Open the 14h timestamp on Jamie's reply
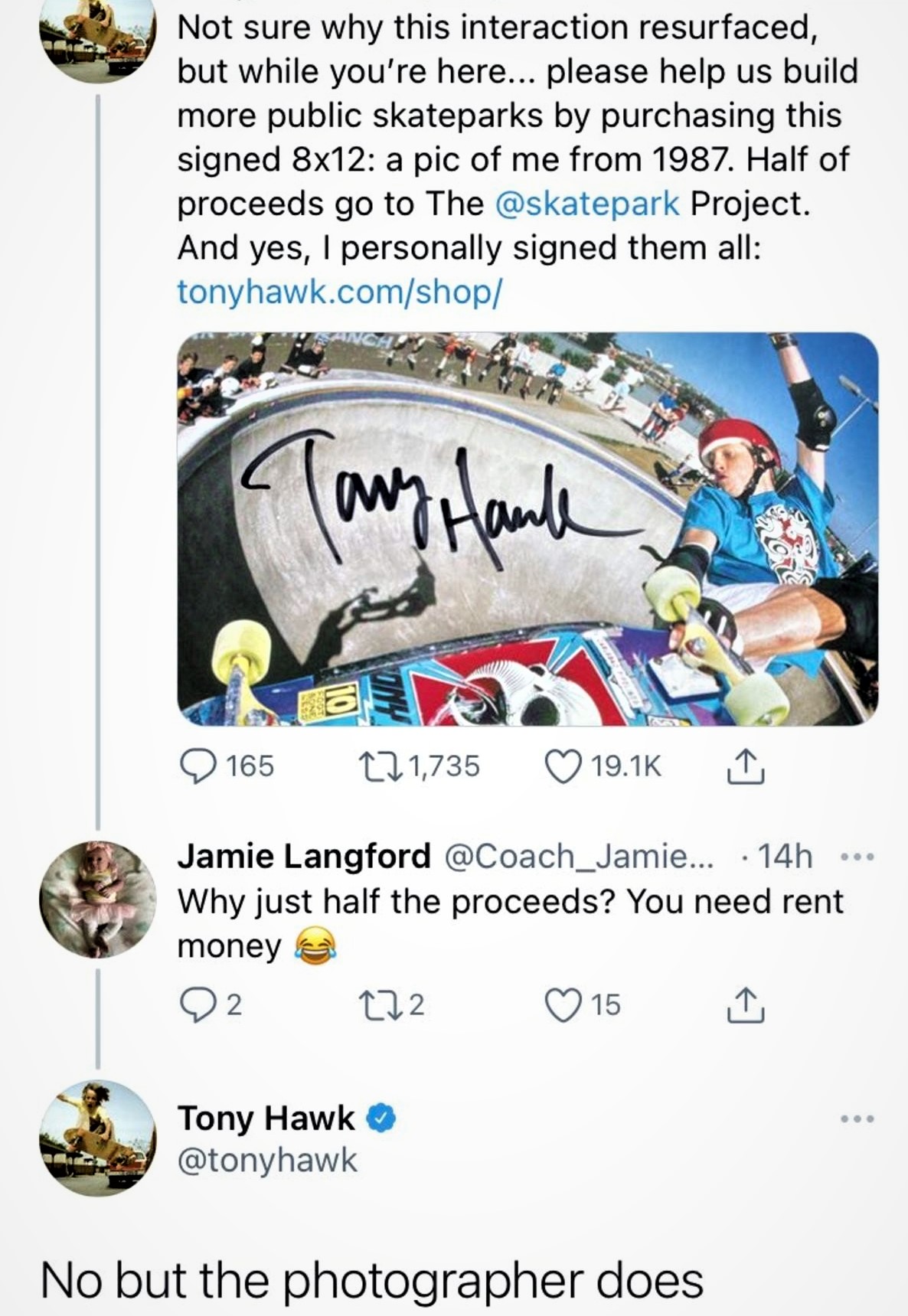 point(785,856)
